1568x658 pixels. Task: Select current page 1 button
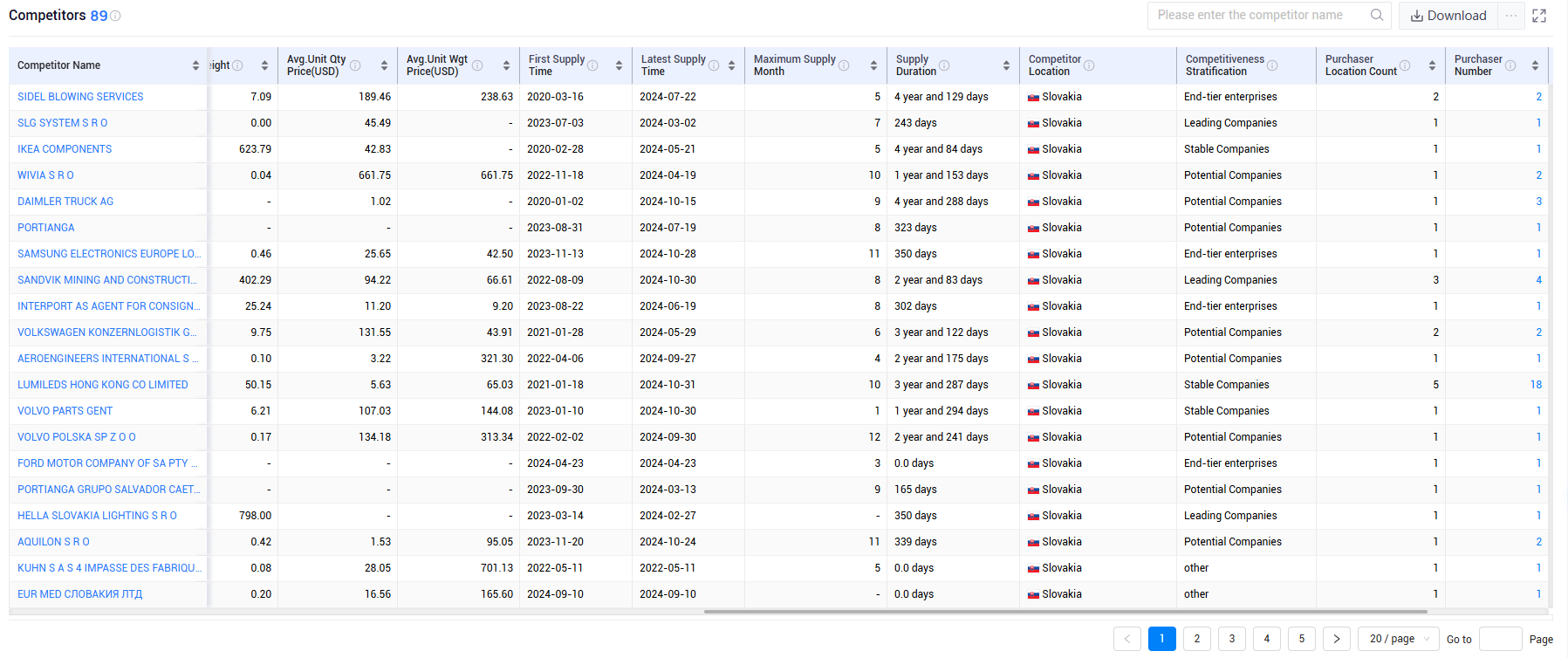1162,639
